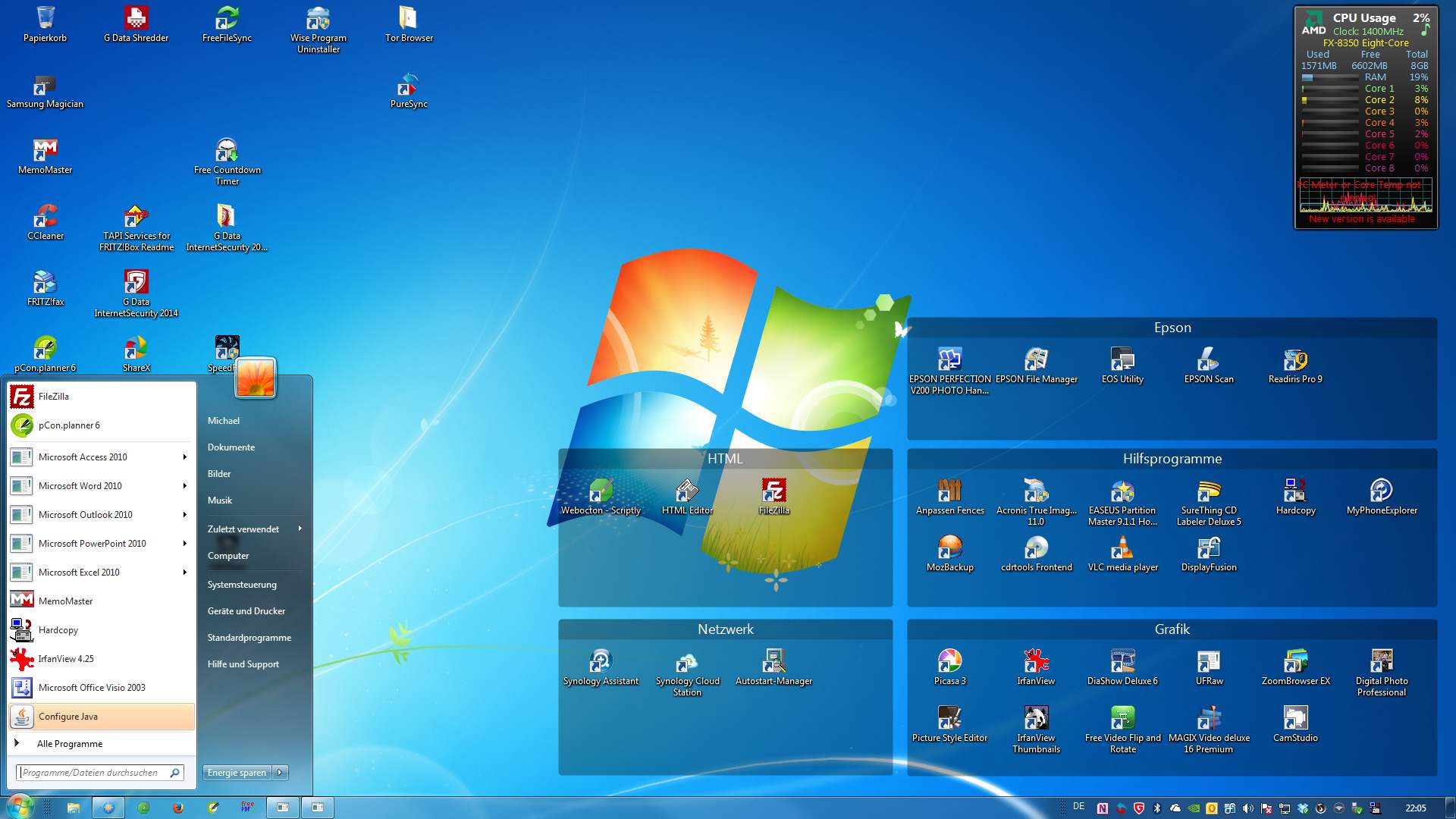Click the Programme/Dateien durchsuchen search field
This screenshot has height=819, width=1456.
[x=99, y=773]
